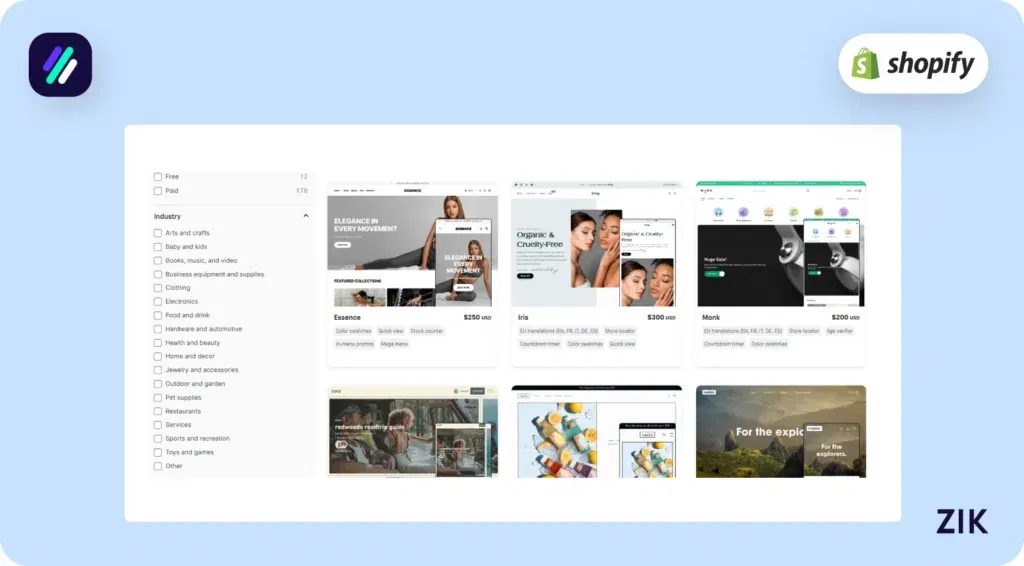The height and width of the screenshot is (566, 1024).
Task: Check Health and beauty filter
Action: 157,343
